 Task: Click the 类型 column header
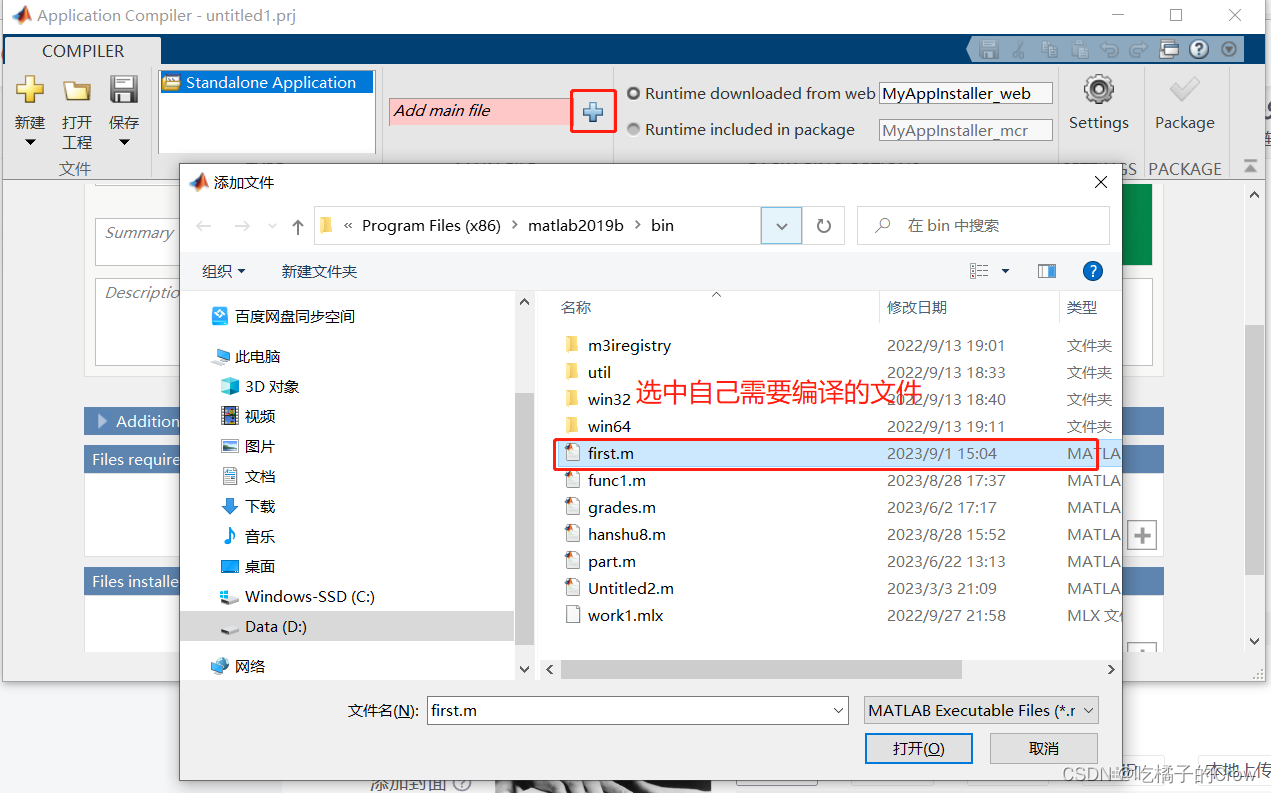pyautogui.click(x=1082, y=307)
